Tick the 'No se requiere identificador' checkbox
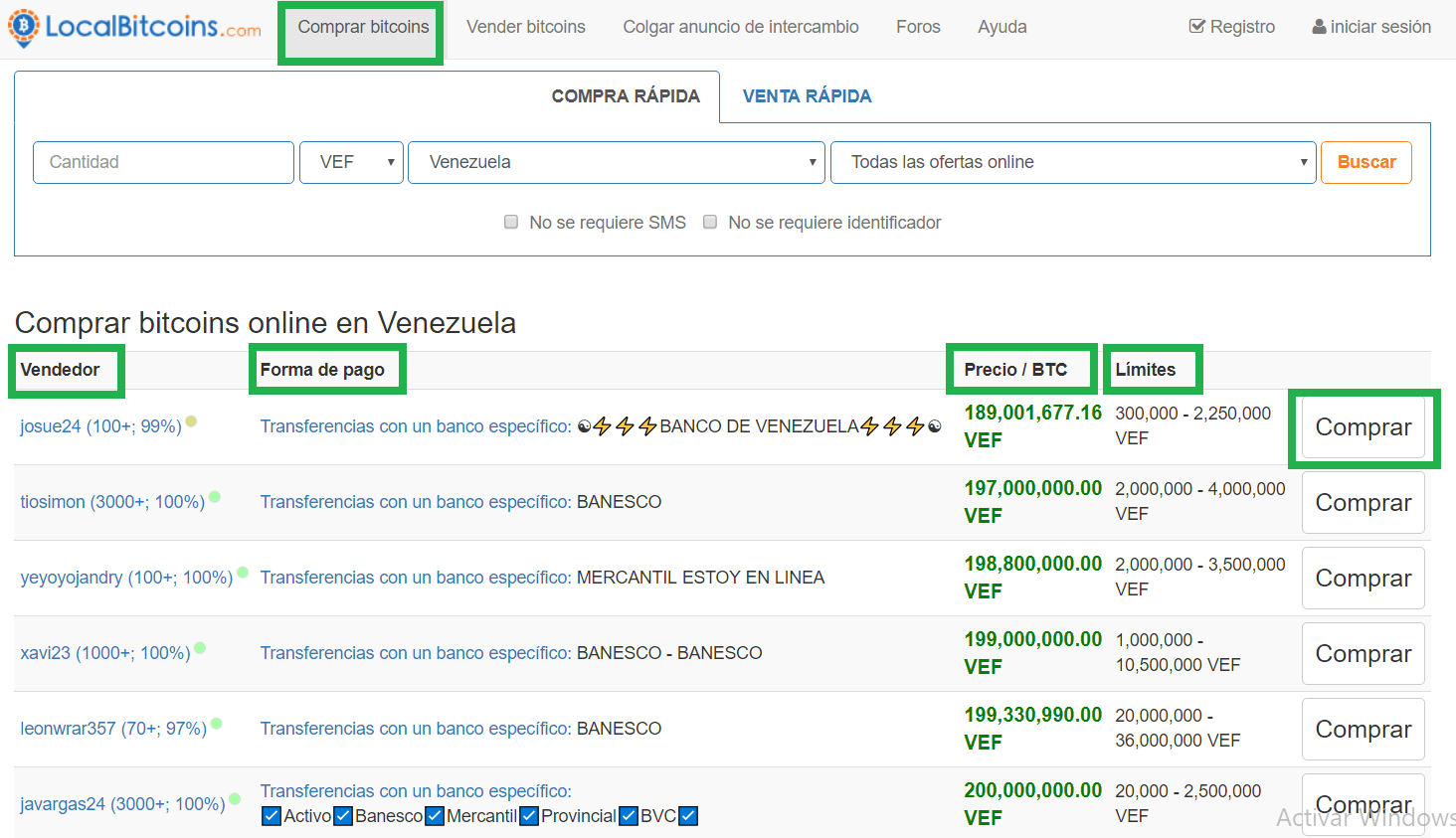1456x838 pixels. tap(710, 222)
